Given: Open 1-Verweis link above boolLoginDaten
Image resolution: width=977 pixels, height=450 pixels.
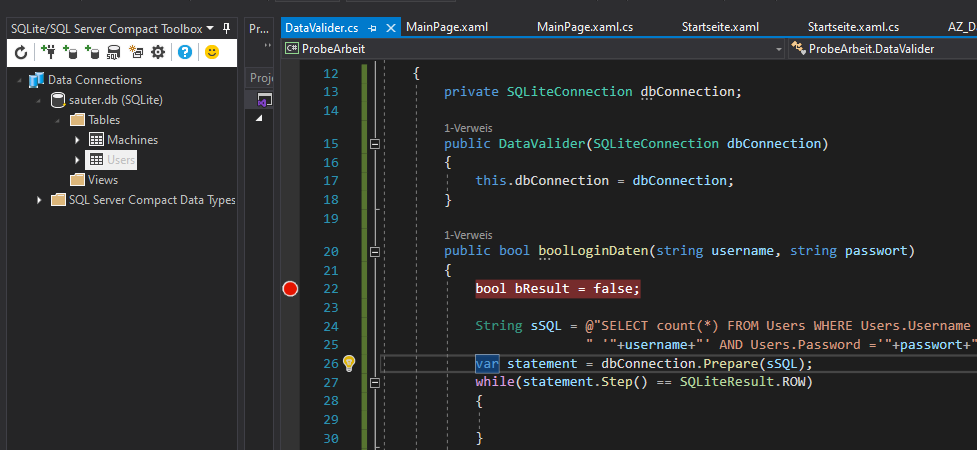Looking at the screenshot, I should pos(468,235).
